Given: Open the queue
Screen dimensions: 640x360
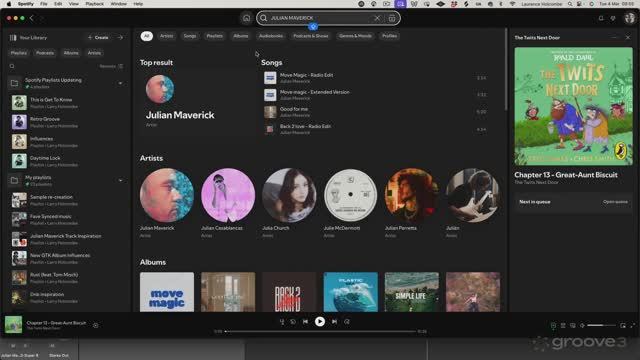Looking at the screenshot, I should (563, 325).
